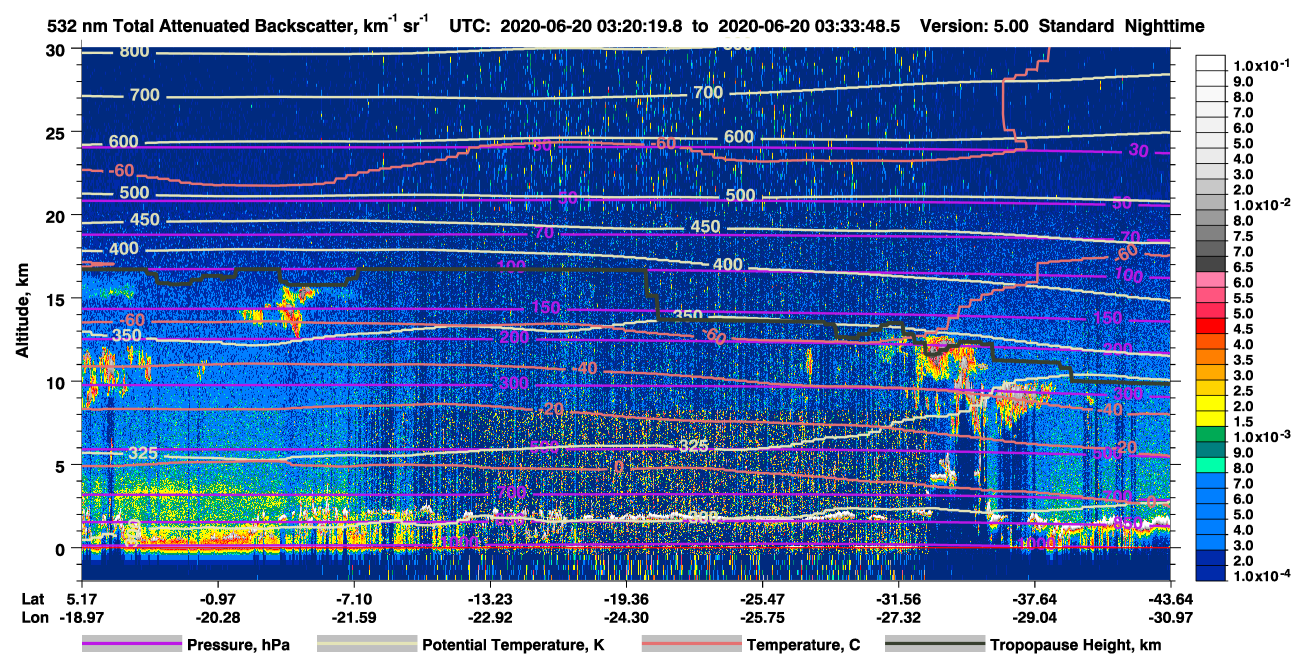Click the altitude axis tick "25"
Image resolution: width=1300 pixels, height=667 pixels.
(57, 132)
